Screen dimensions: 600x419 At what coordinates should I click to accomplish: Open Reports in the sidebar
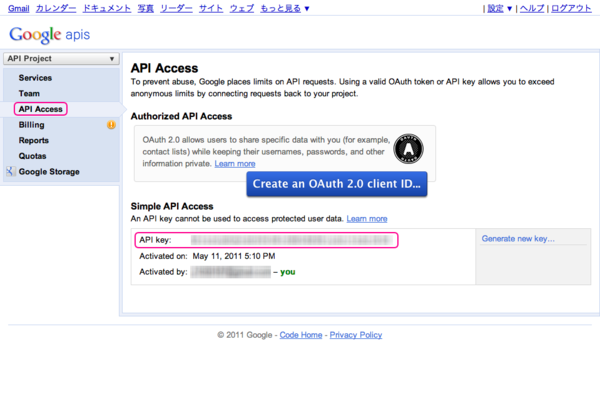[x=34, y=140]
